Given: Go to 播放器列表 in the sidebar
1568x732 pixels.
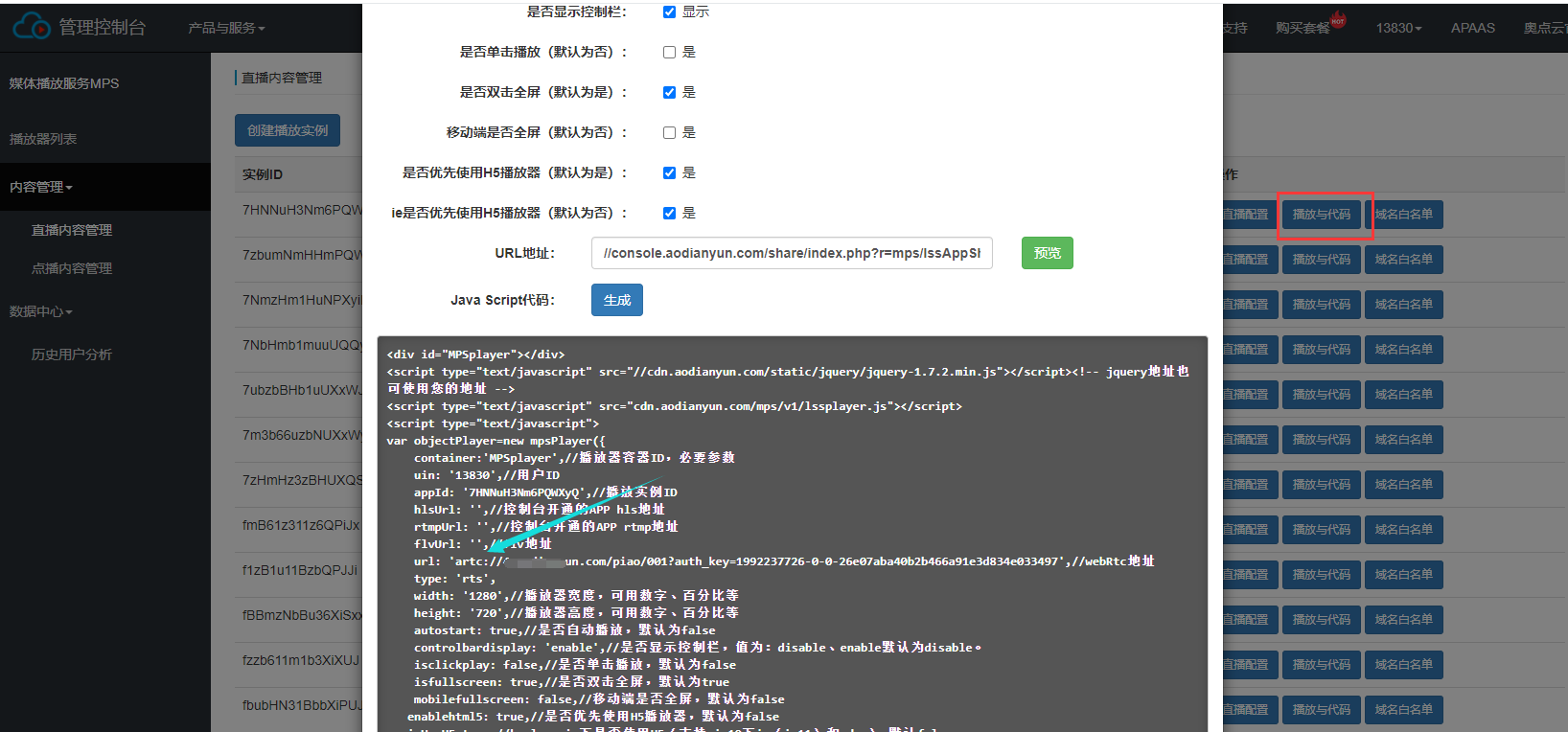Looking at the screenshot, I should (x=43, y=139).
